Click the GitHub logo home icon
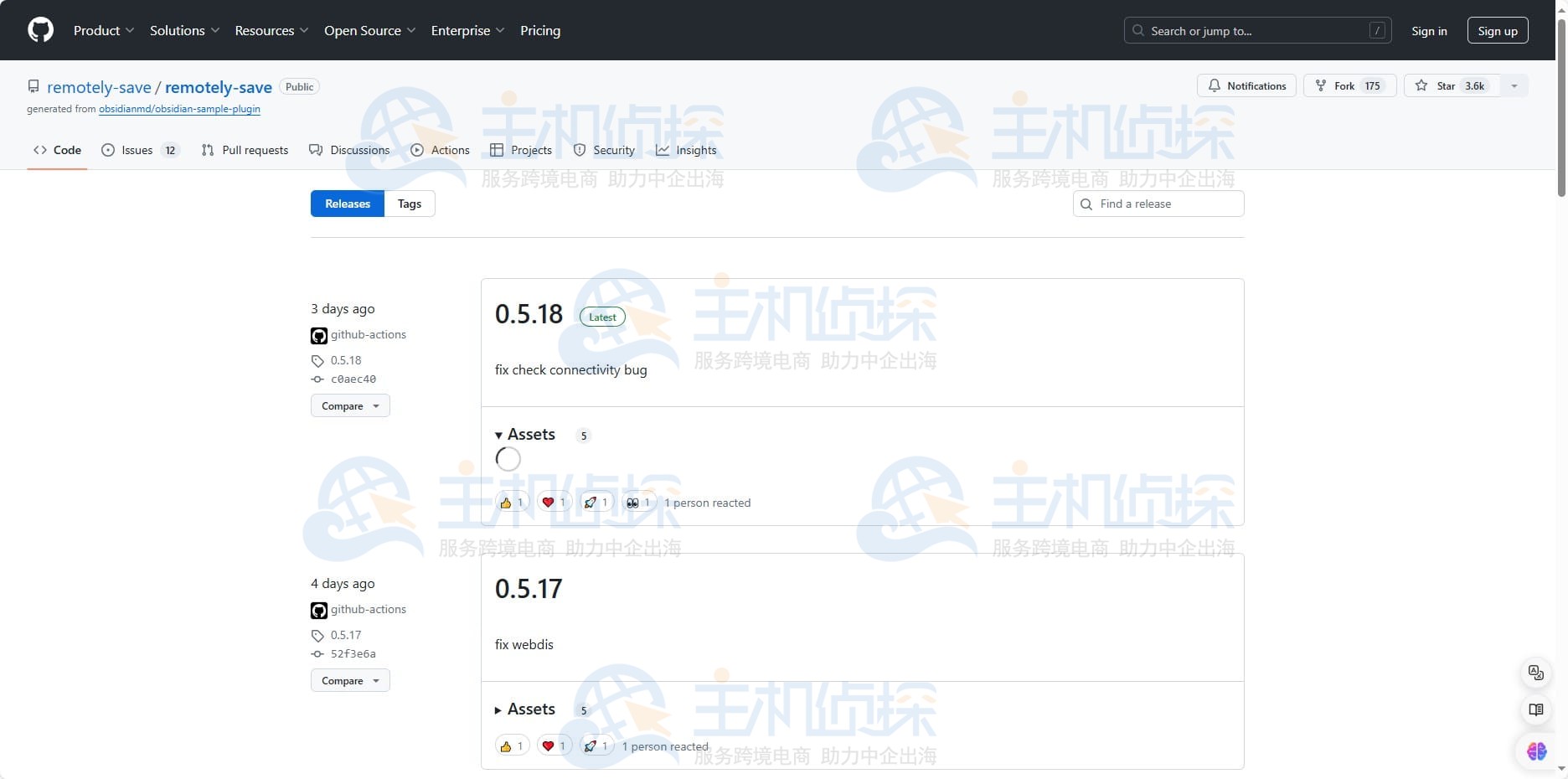 pyautogui.click(x=39, y=29)
